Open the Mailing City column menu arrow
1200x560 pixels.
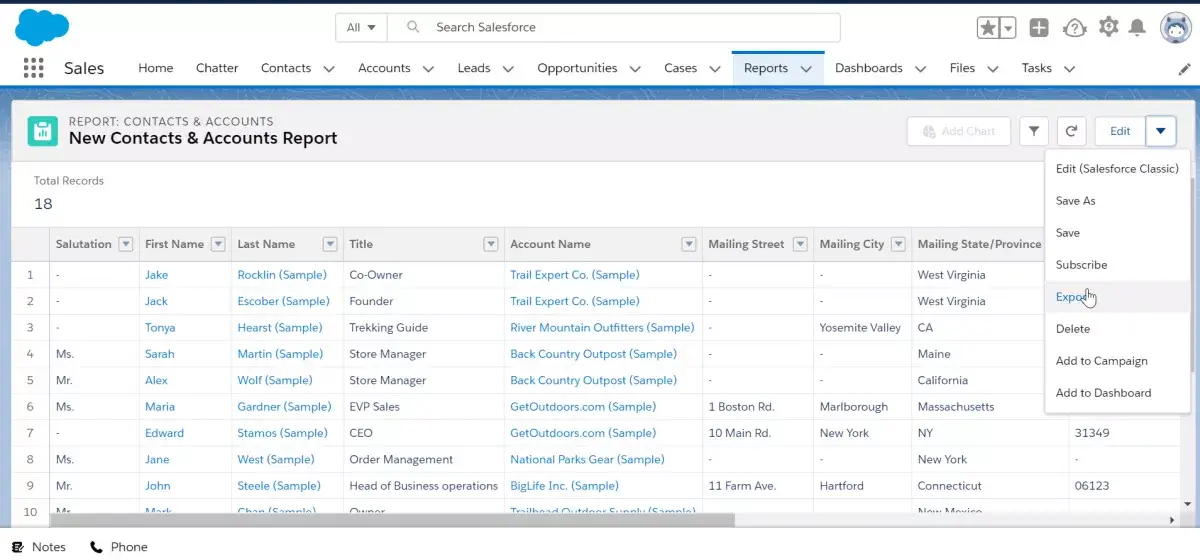pyautogui.click(x=899, y=244)
